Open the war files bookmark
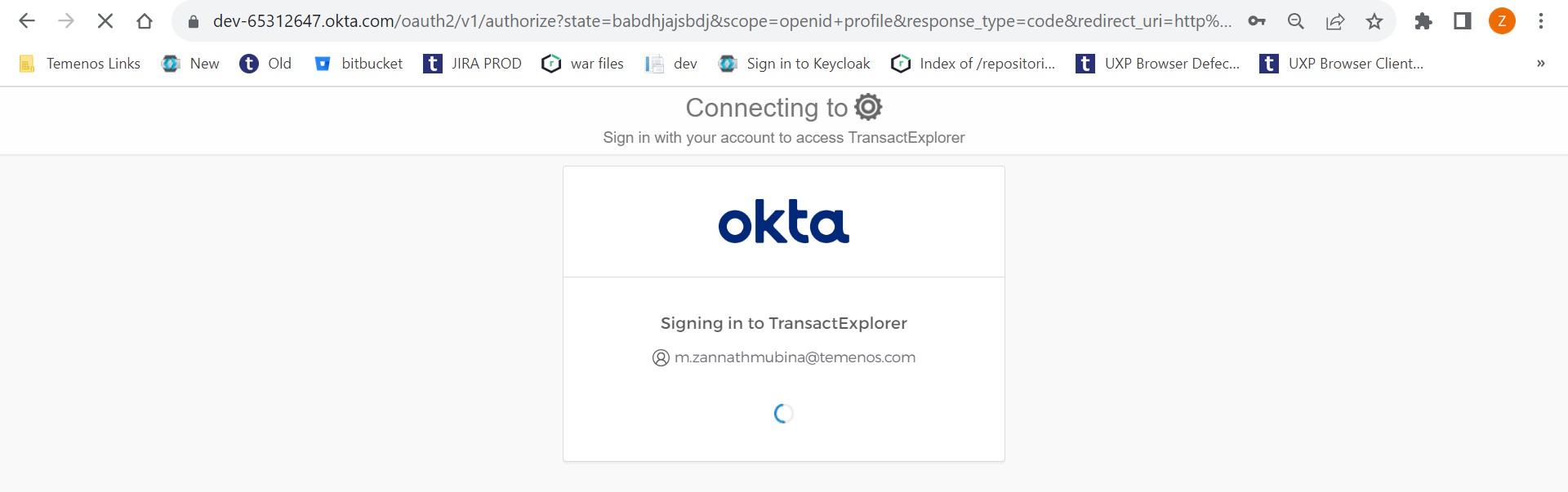1568x492 pixels. coord(582,64)
